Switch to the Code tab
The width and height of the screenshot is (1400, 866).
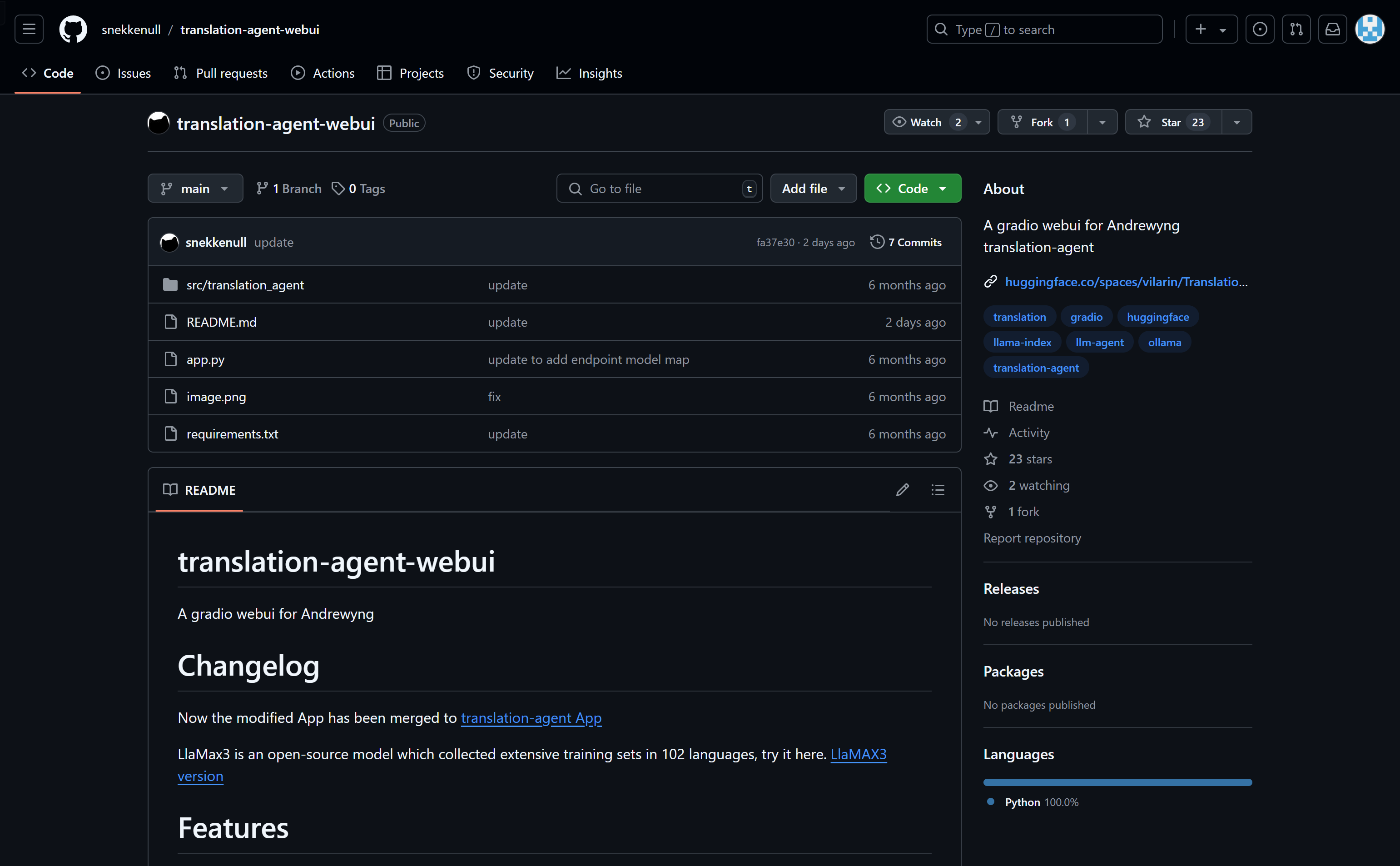click(x=48, y=73)
